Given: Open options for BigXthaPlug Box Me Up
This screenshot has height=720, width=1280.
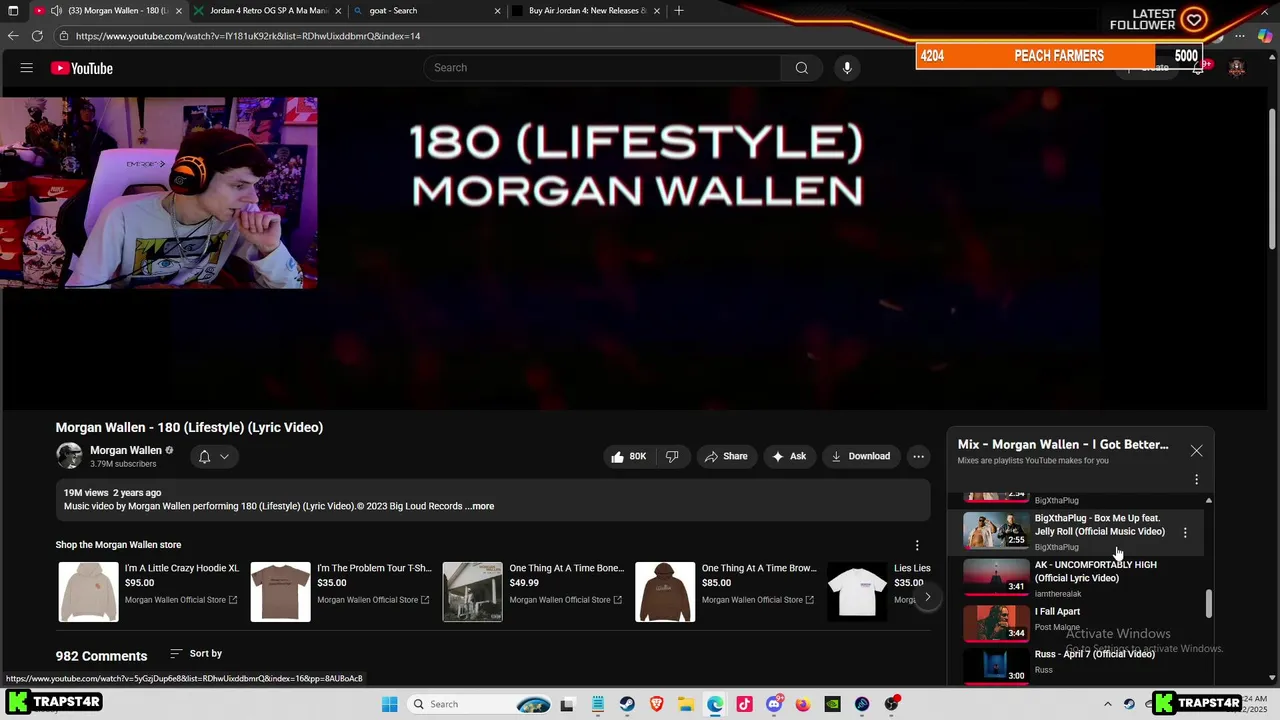Looking at the screenshot, I should coord(1185,533).
